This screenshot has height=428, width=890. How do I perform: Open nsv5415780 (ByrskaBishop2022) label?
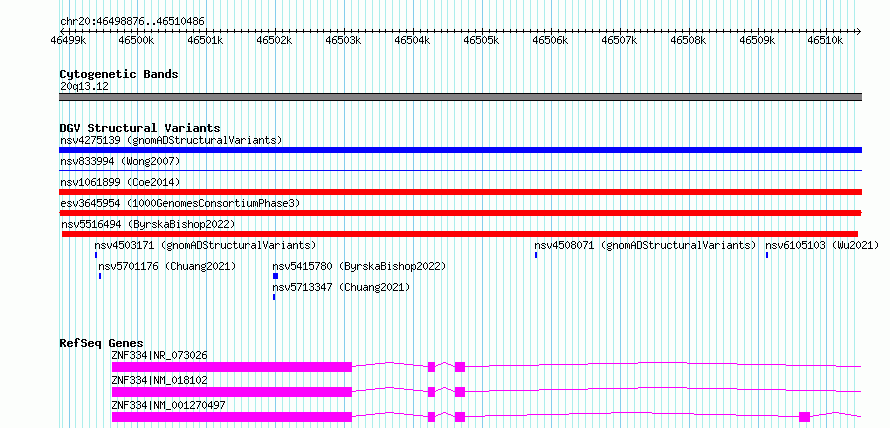tap(359, 266)
